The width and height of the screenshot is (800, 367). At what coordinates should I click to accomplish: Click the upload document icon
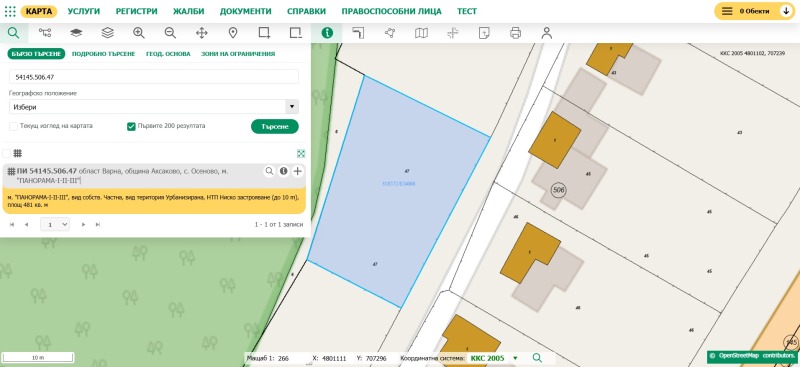point(484,33)
